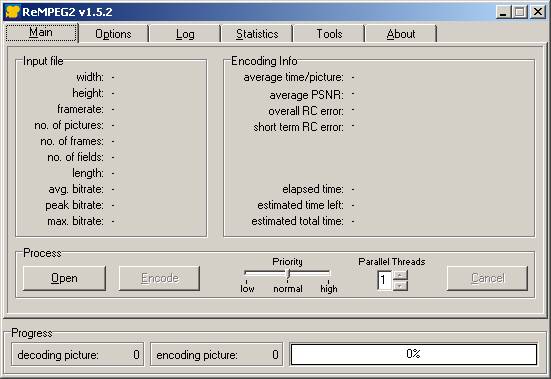Screen dimensions: 551x379
Task: Click the 'encoding picture:' counter label
Action: coord(197,355)
